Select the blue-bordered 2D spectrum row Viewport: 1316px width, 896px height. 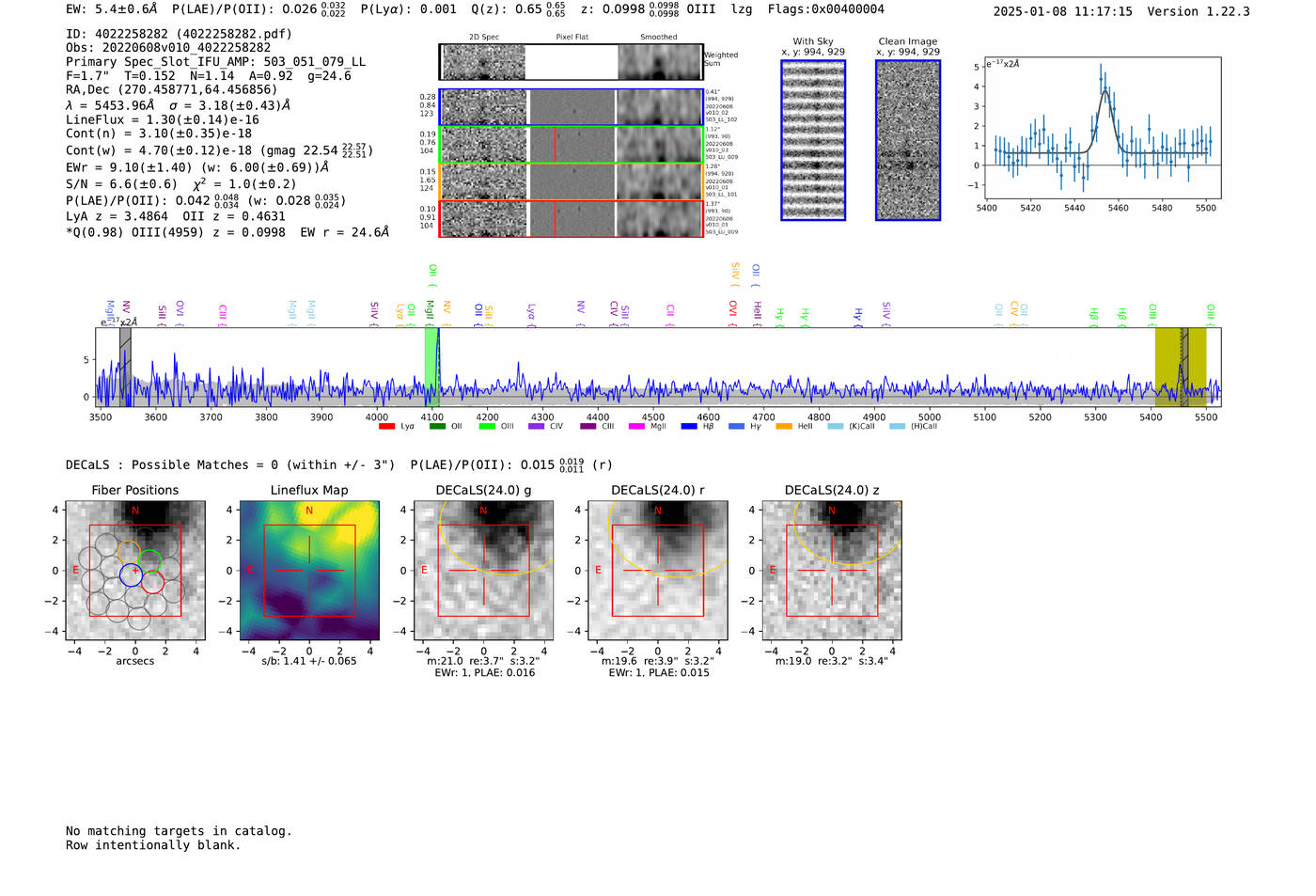[572, 107]
